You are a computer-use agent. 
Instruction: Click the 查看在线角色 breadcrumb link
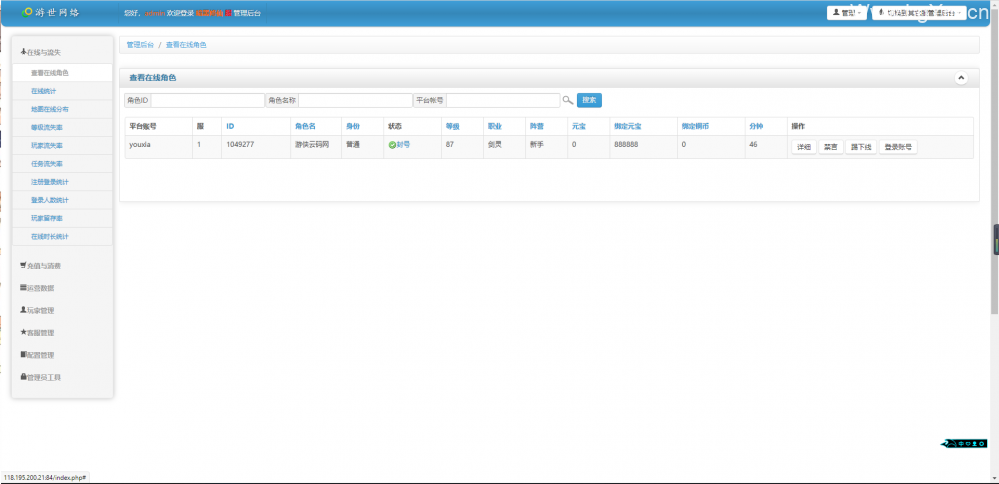[186, 45]
